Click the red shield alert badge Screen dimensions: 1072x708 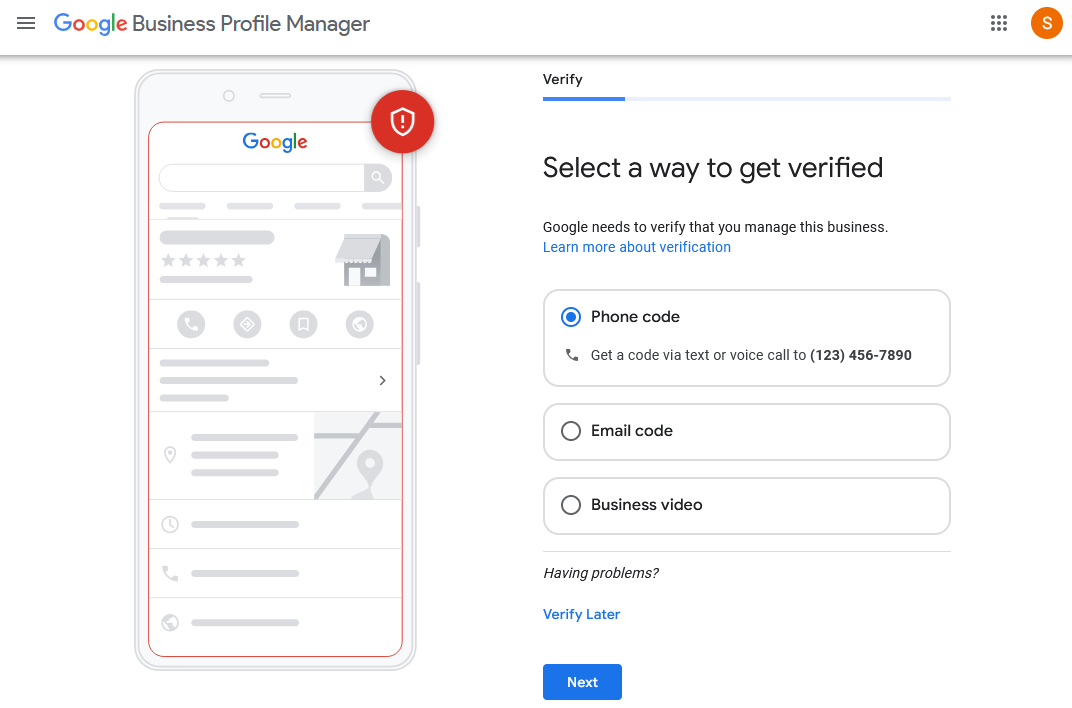point(403,122)
